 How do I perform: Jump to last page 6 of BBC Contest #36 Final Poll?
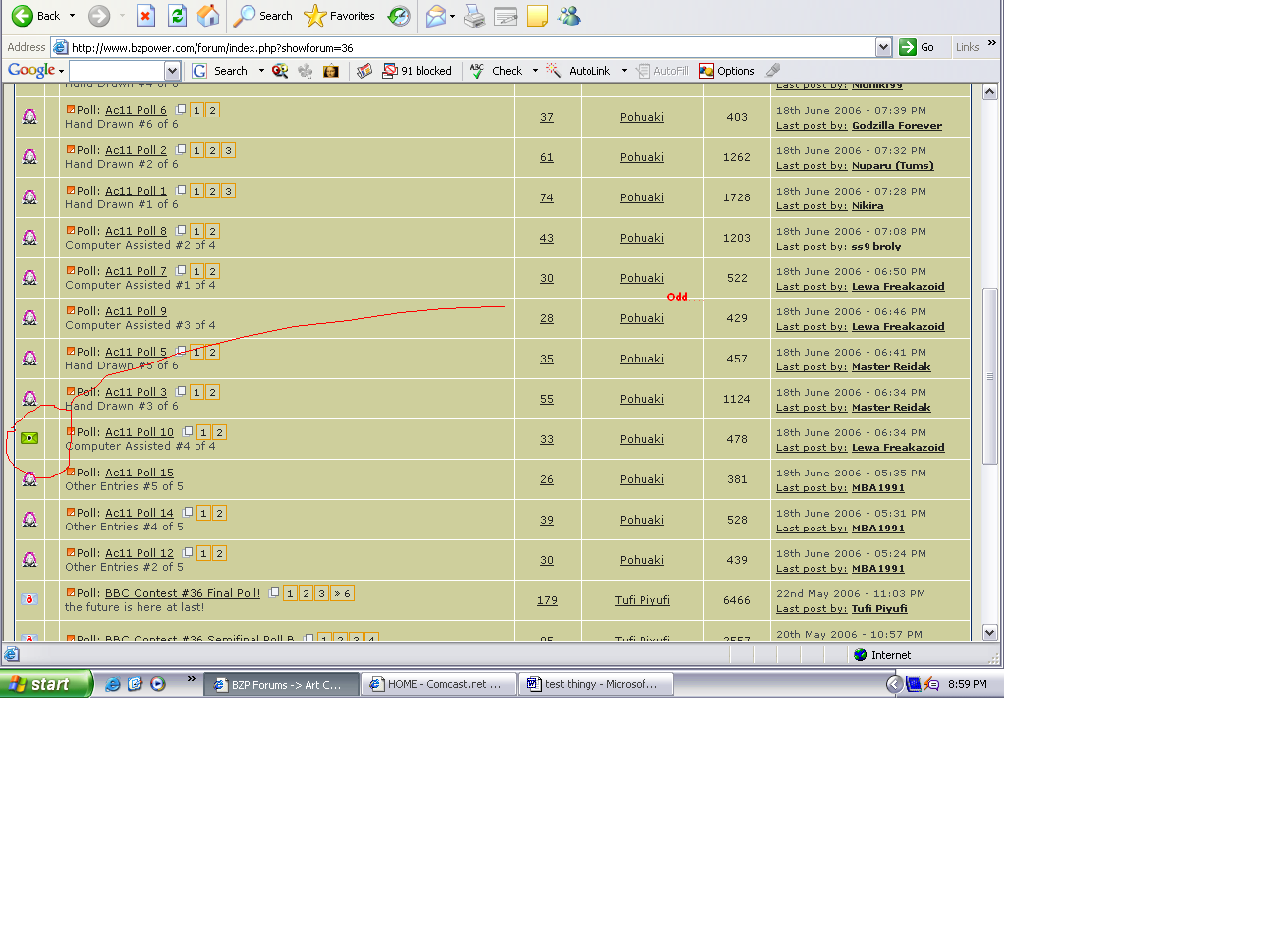[342, 593]
